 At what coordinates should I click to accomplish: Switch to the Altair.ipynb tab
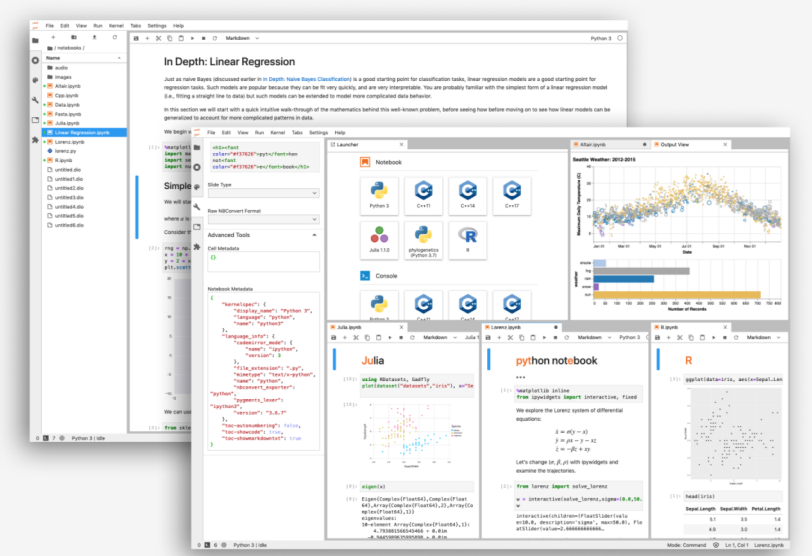coord(610,144)
